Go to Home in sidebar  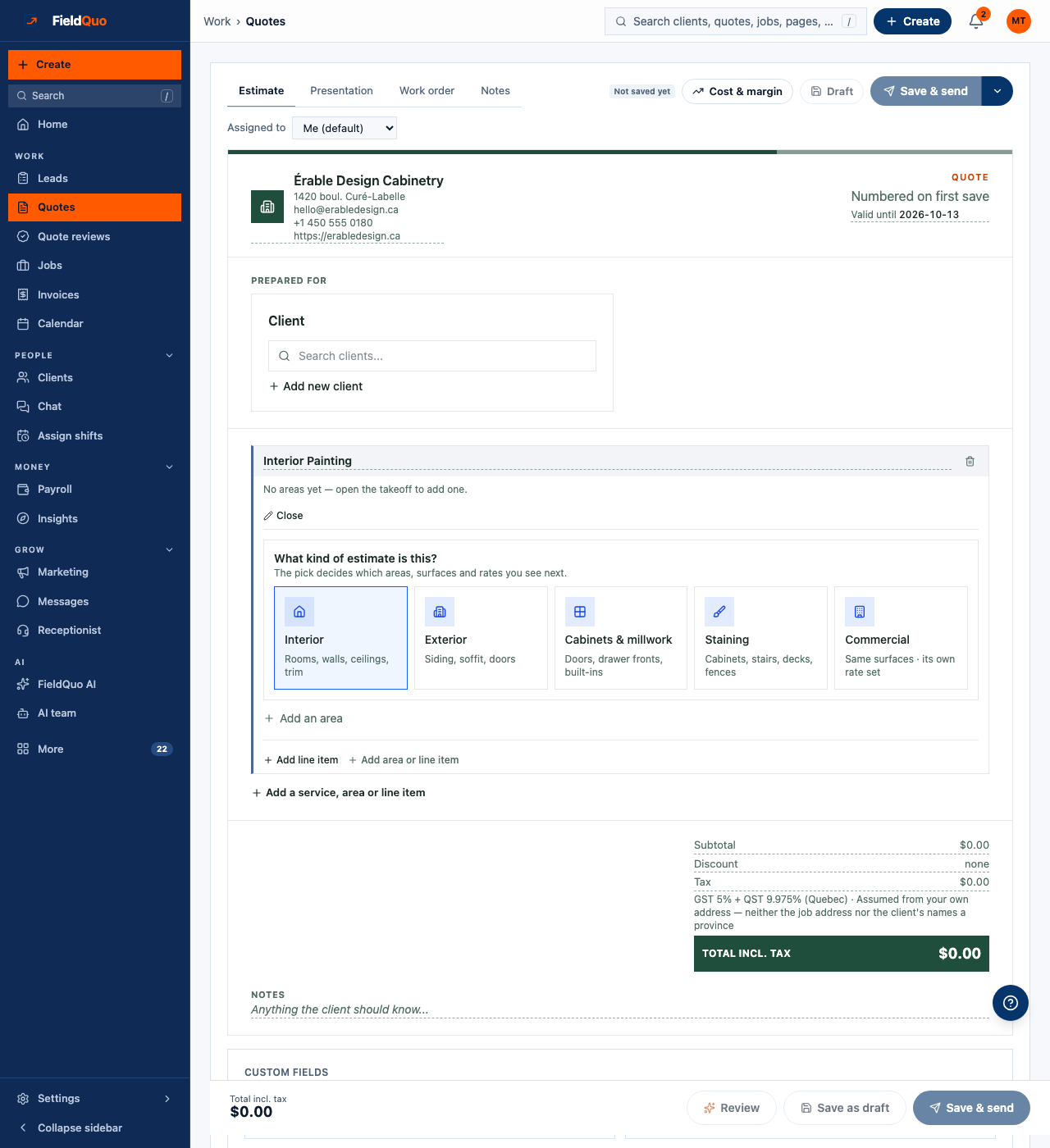94,125
